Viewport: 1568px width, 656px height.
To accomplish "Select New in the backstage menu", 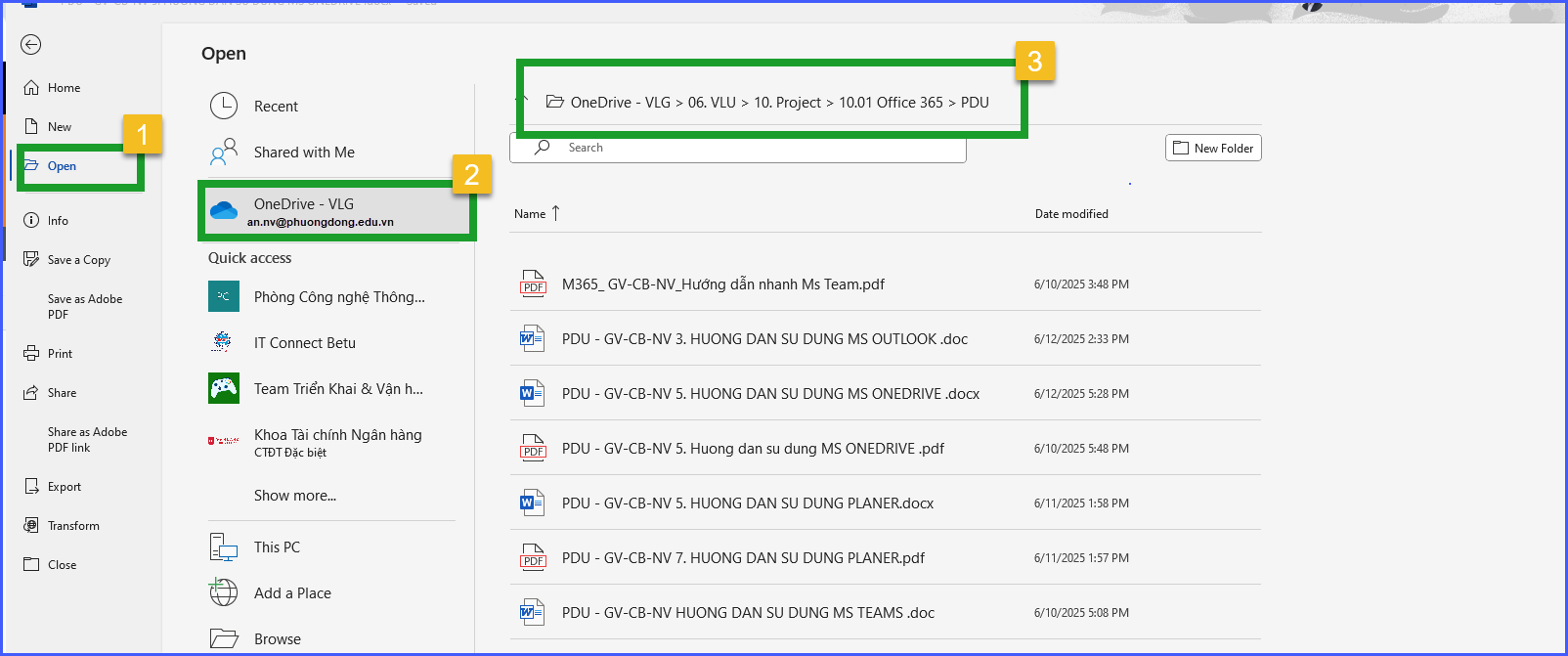I will 60,127.
